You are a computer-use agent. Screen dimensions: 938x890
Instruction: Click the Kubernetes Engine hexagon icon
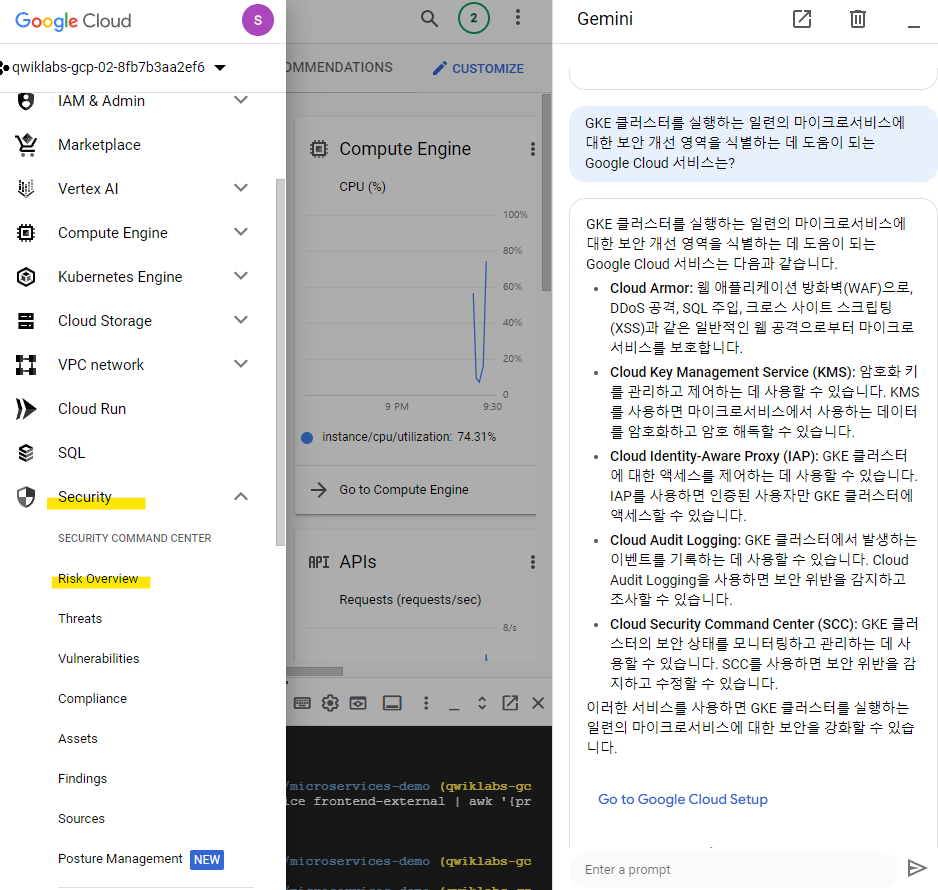click(26, 277)
